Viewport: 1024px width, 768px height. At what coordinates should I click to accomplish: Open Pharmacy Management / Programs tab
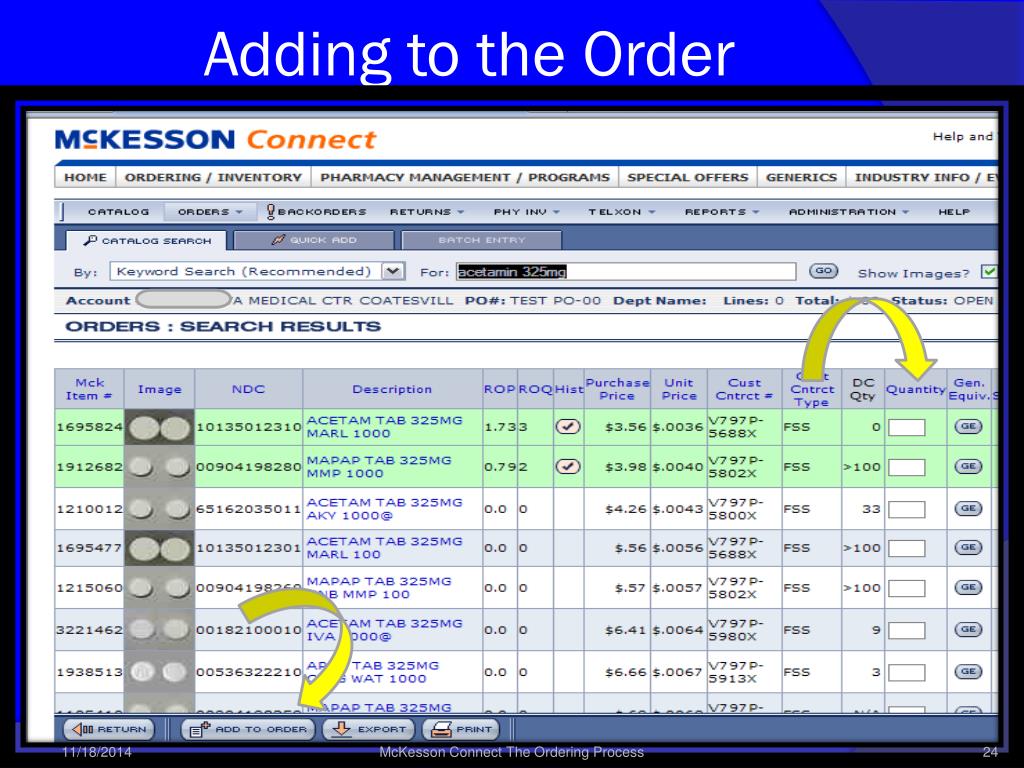(x=464, y=177)
